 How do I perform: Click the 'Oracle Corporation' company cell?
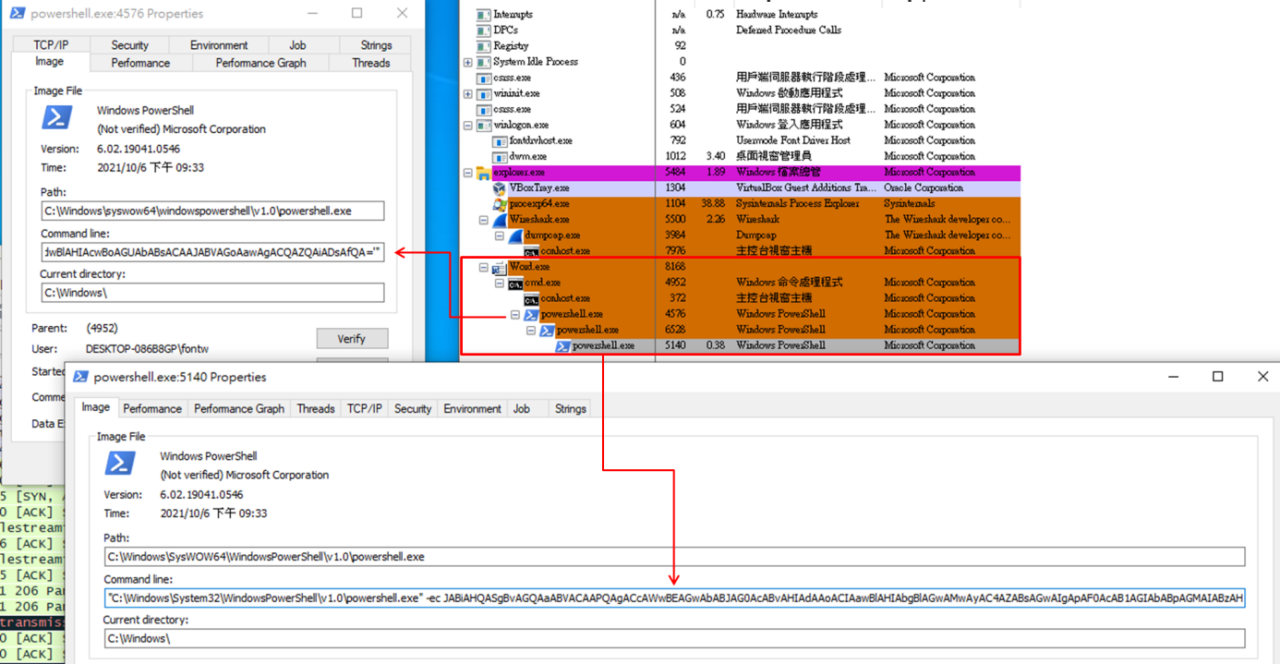[x=924, y=188]
